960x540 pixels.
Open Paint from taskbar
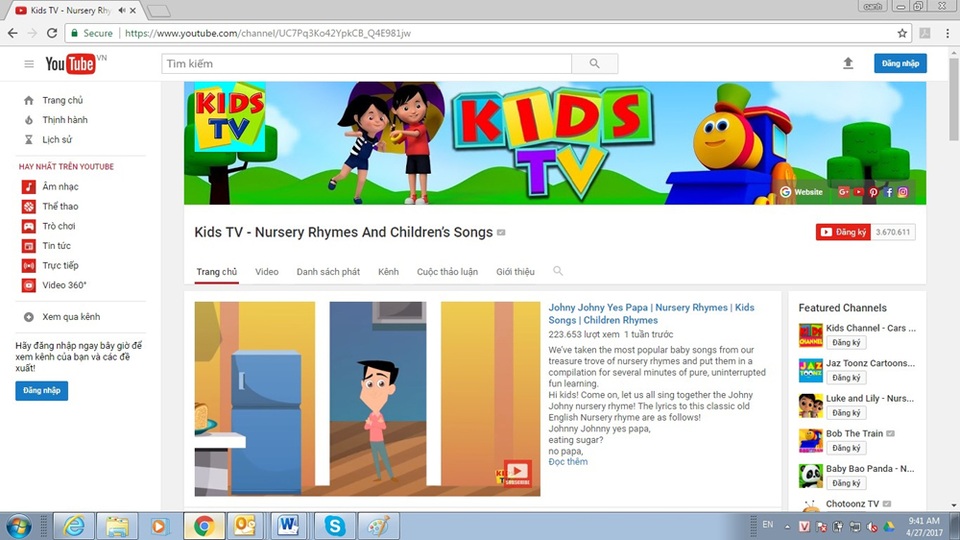click(379, 526)
